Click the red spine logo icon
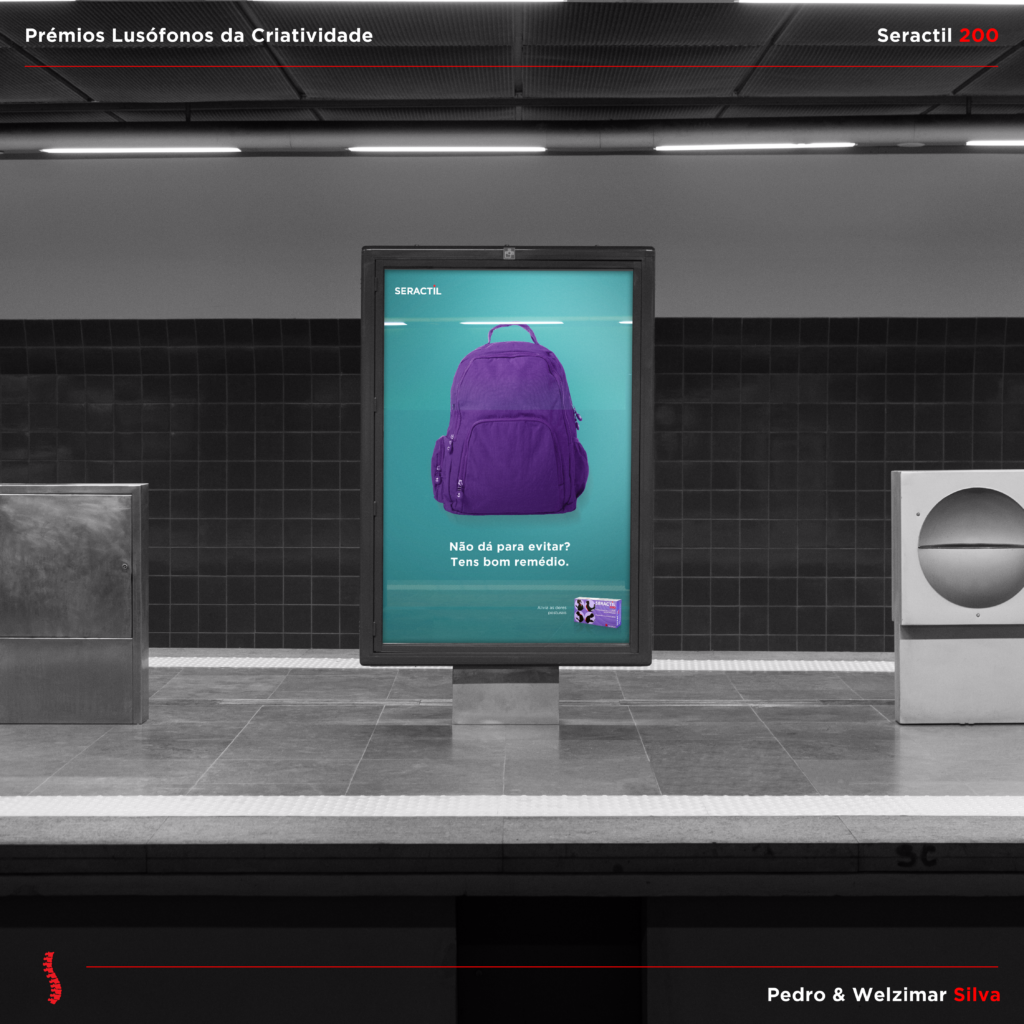1024x1024 pixels. pyautogui.click(x=54, y=978)
